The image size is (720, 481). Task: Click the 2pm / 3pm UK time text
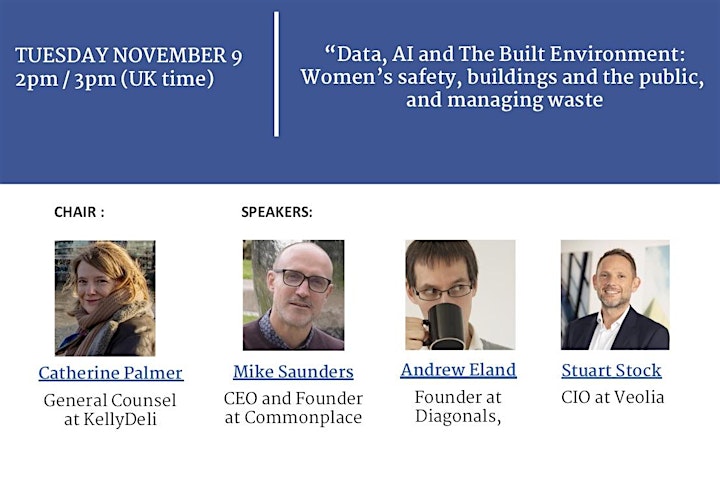tap(115, 79)
